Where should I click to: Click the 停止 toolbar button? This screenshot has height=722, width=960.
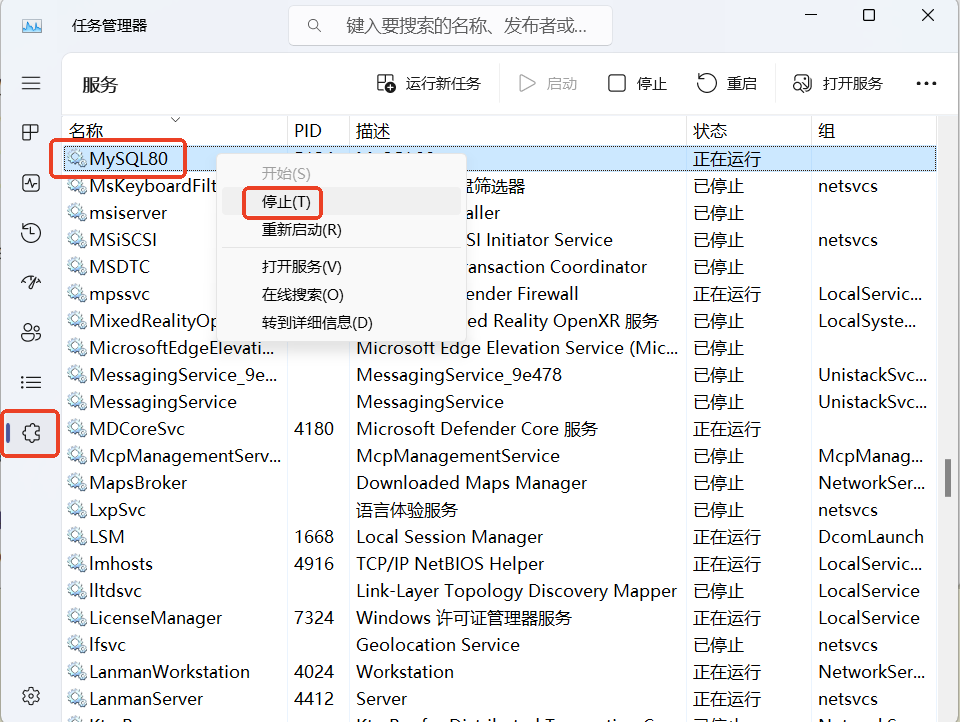point(637,83)
